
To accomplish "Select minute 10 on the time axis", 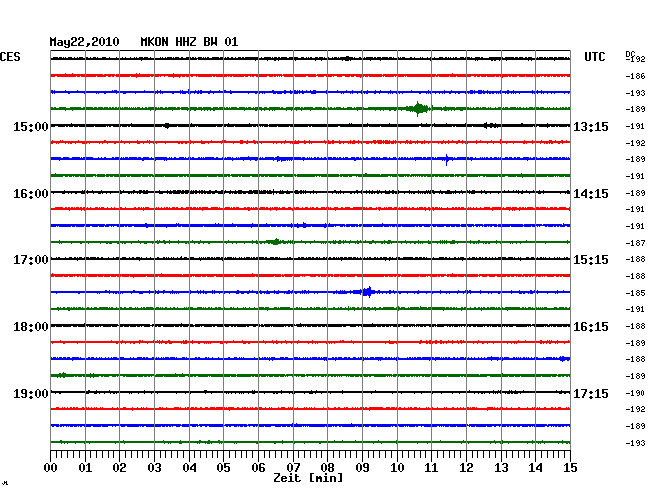I will 397,467.
